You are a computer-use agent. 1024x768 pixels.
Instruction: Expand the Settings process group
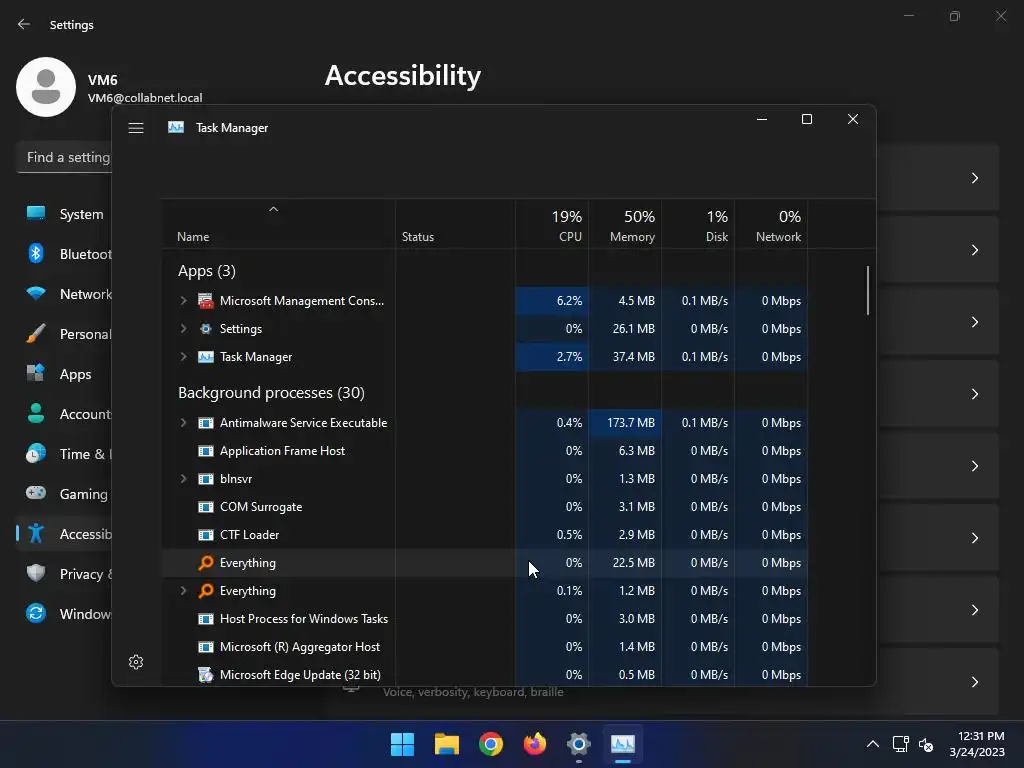184,328
